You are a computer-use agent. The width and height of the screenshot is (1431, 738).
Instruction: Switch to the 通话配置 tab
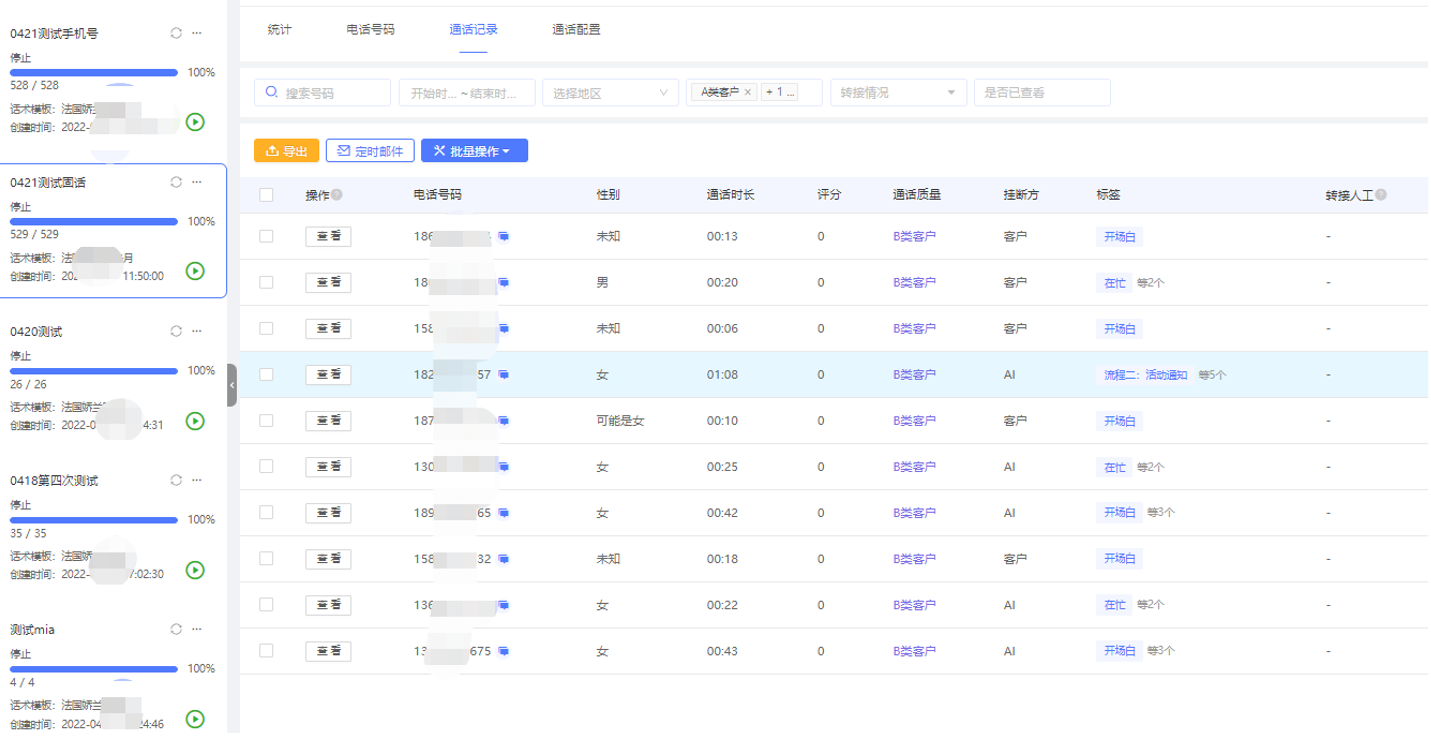(577, 30)
